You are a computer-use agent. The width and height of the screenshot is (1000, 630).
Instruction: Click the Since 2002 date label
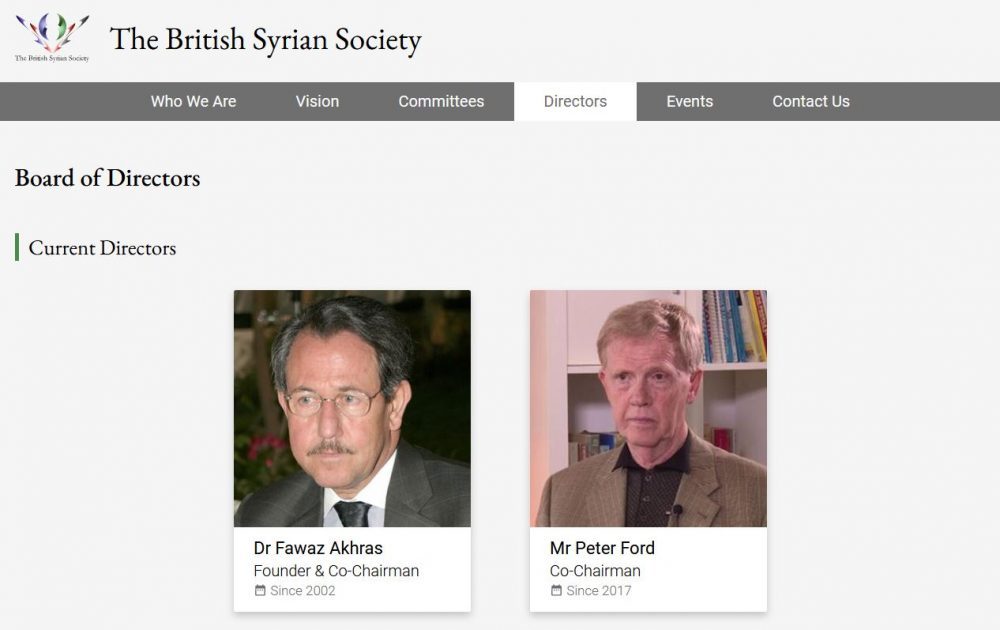302,590
